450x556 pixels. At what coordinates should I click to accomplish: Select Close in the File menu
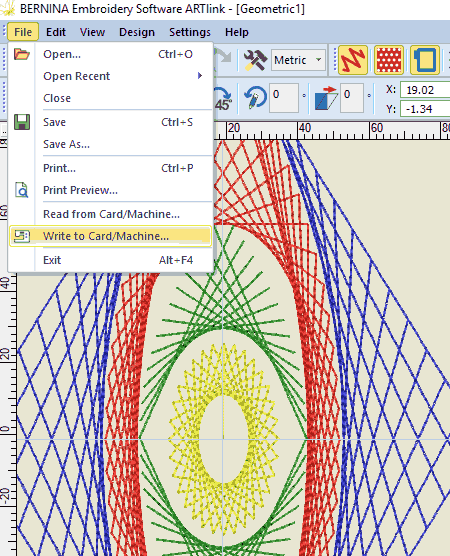[111, 98]
